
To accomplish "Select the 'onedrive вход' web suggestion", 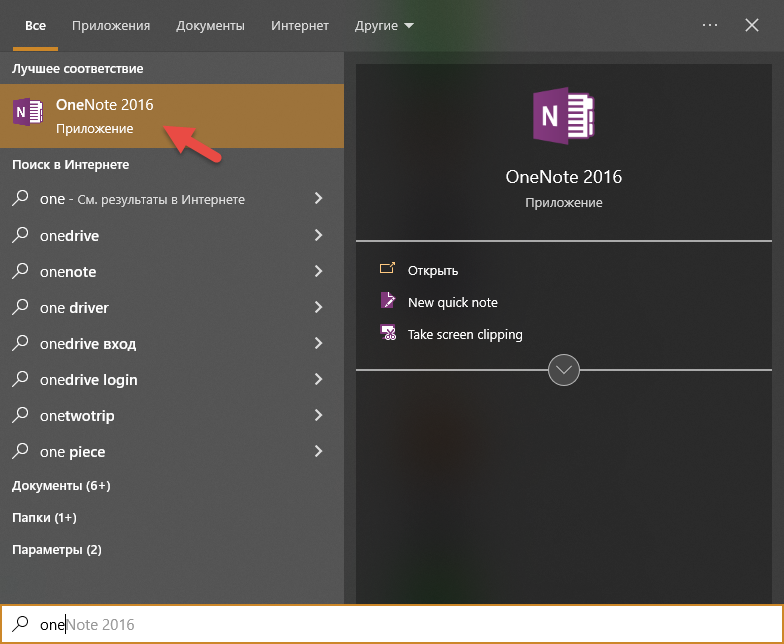I will coord(172,343).
